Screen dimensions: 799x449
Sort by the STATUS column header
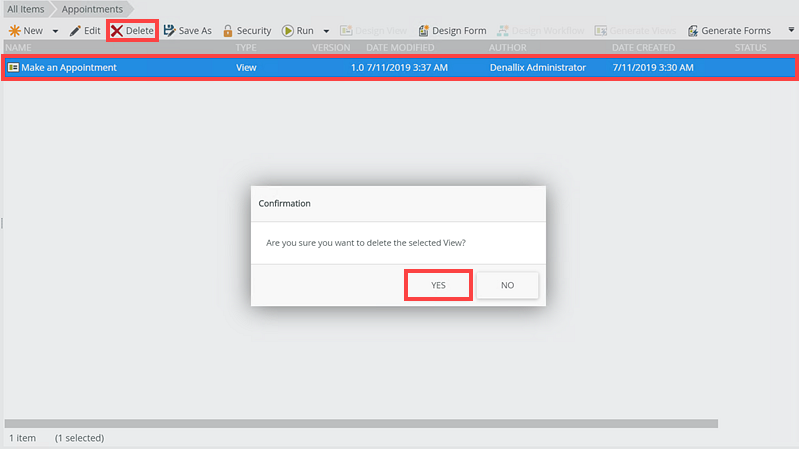click(x=750, y=47)
